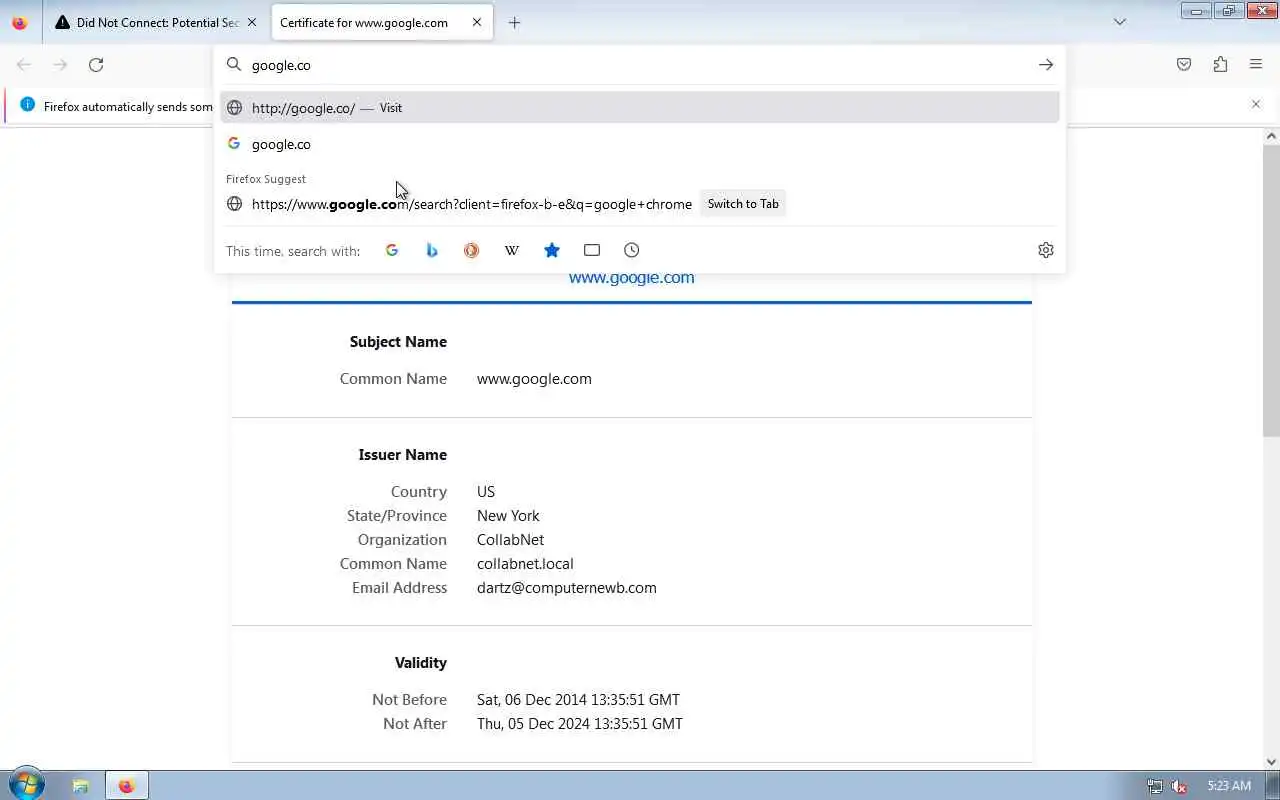Screen dimensions: 1280x800
Task: Click the Issuer Name heading
Action: [x=402, y=455]
